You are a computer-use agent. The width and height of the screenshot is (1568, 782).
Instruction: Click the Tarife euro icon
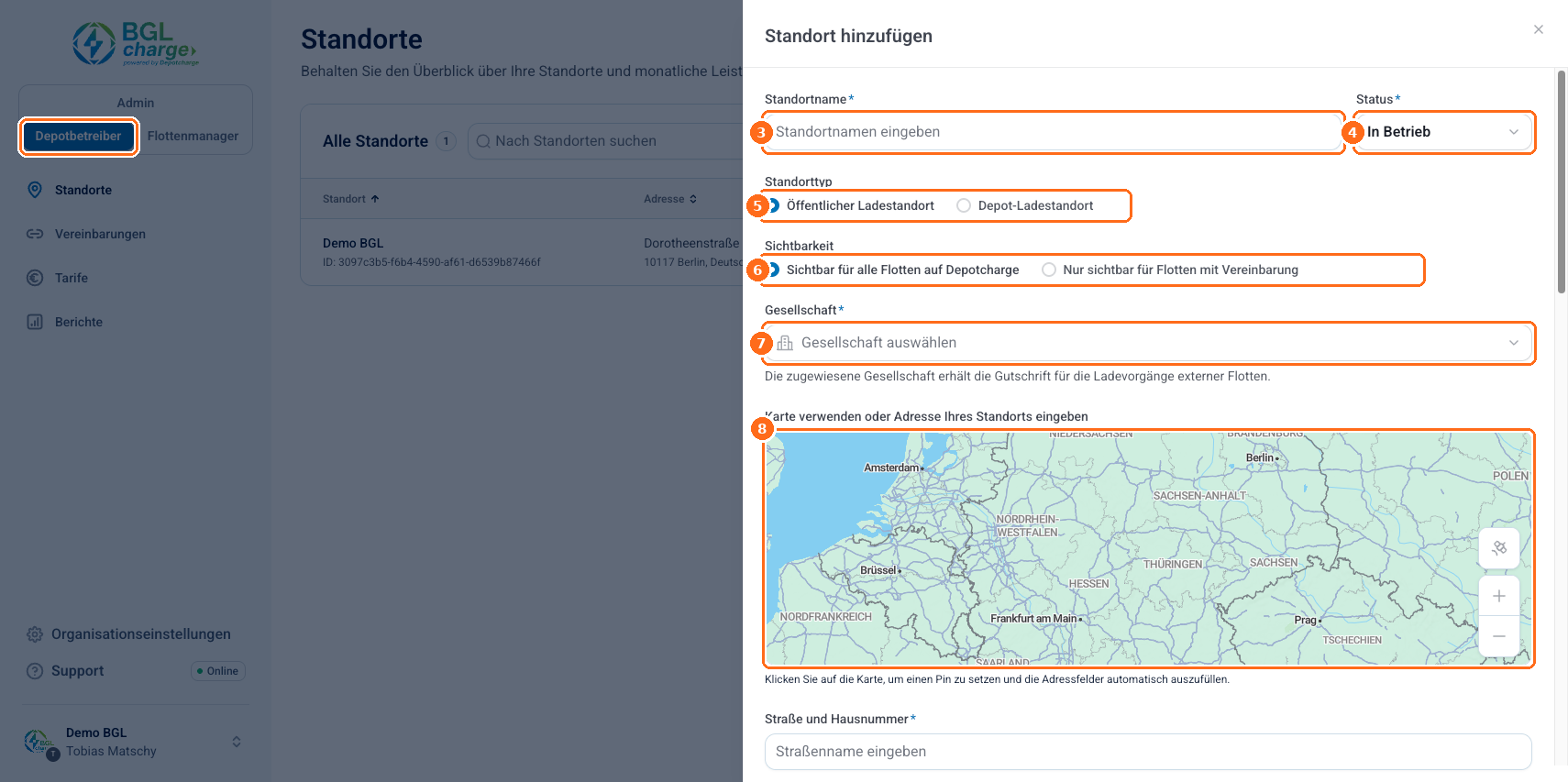pos(35,278)
